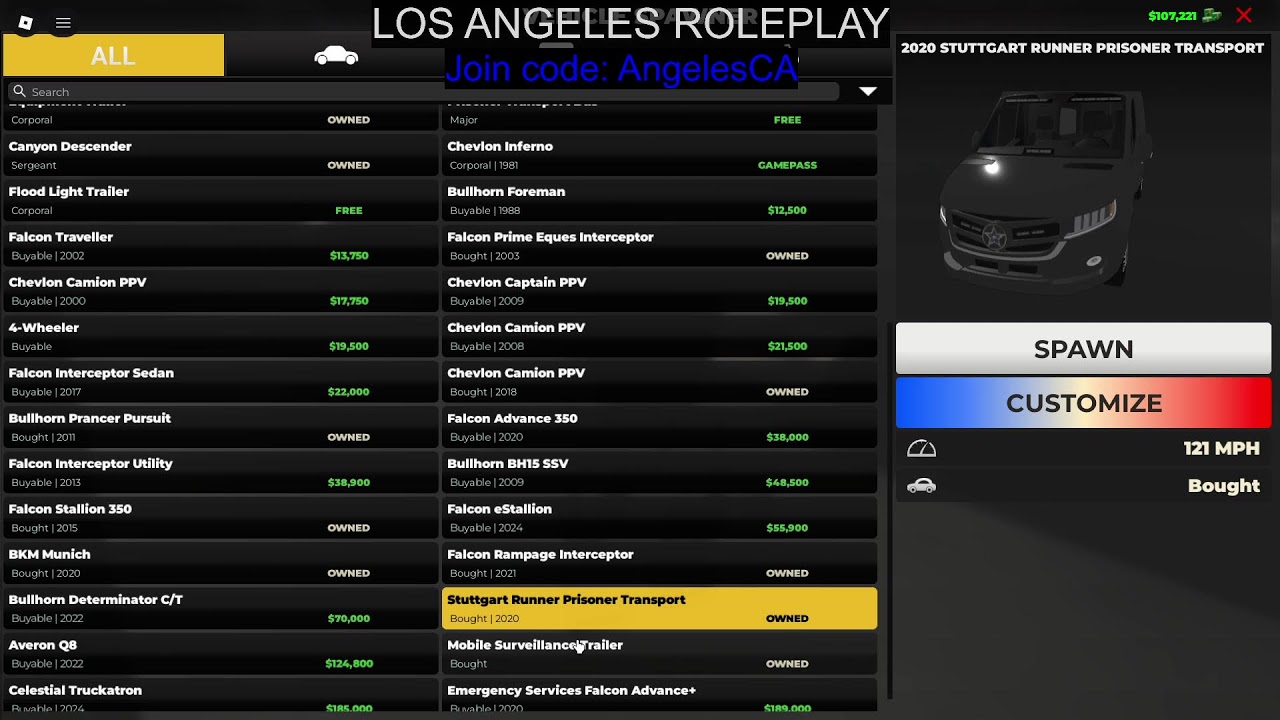Choose the Falcon Traveller listing
The height and width of the screenshot is (720, 1280).
pos(221,246)
